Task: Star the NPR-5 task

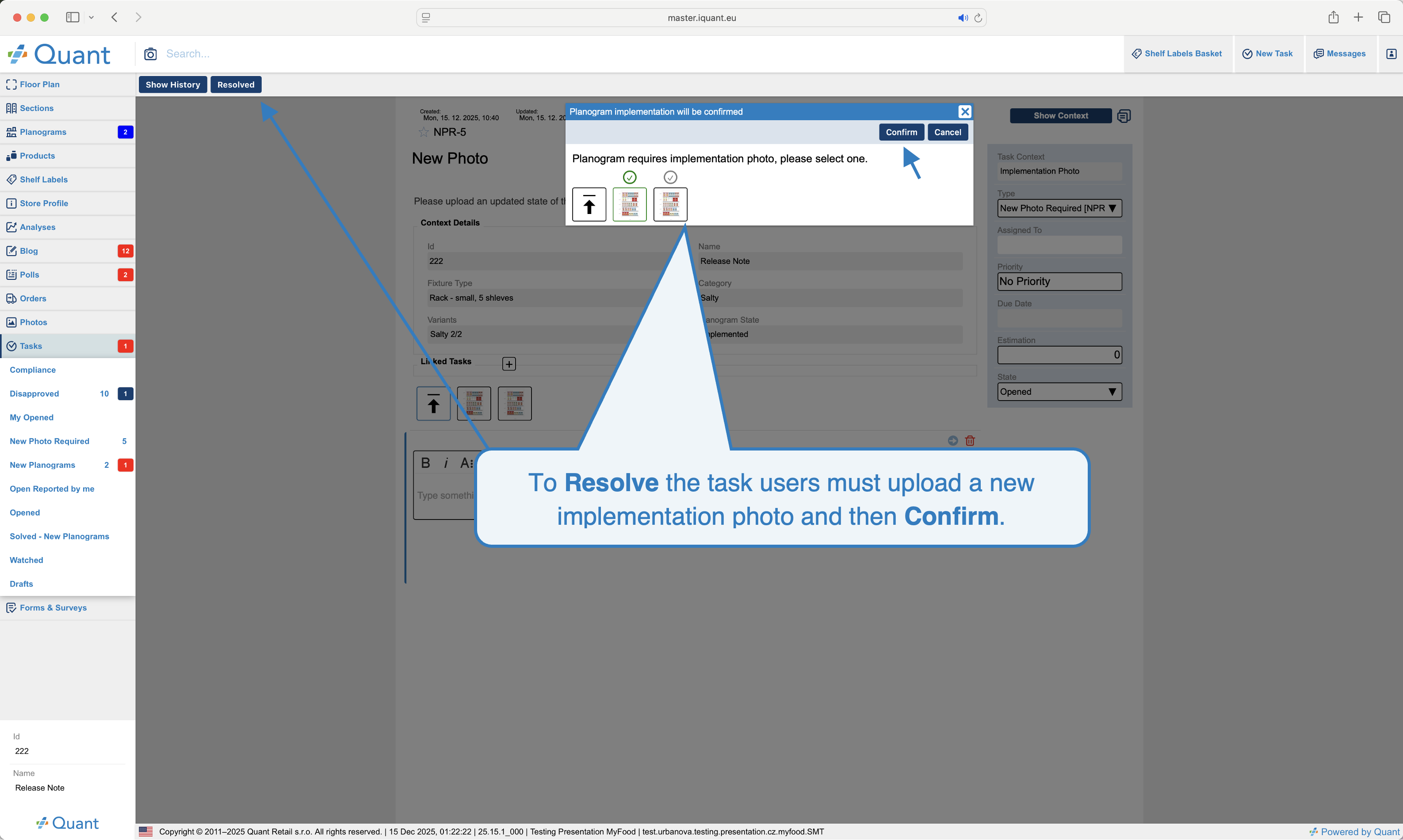Action: [x=423, y=132]
